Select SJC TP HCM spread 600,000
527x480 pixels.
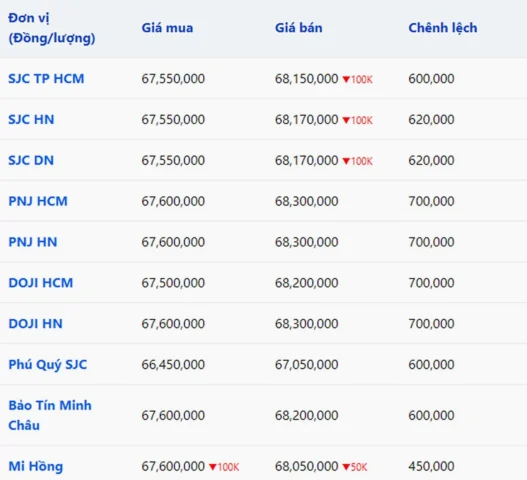[432, 79]
